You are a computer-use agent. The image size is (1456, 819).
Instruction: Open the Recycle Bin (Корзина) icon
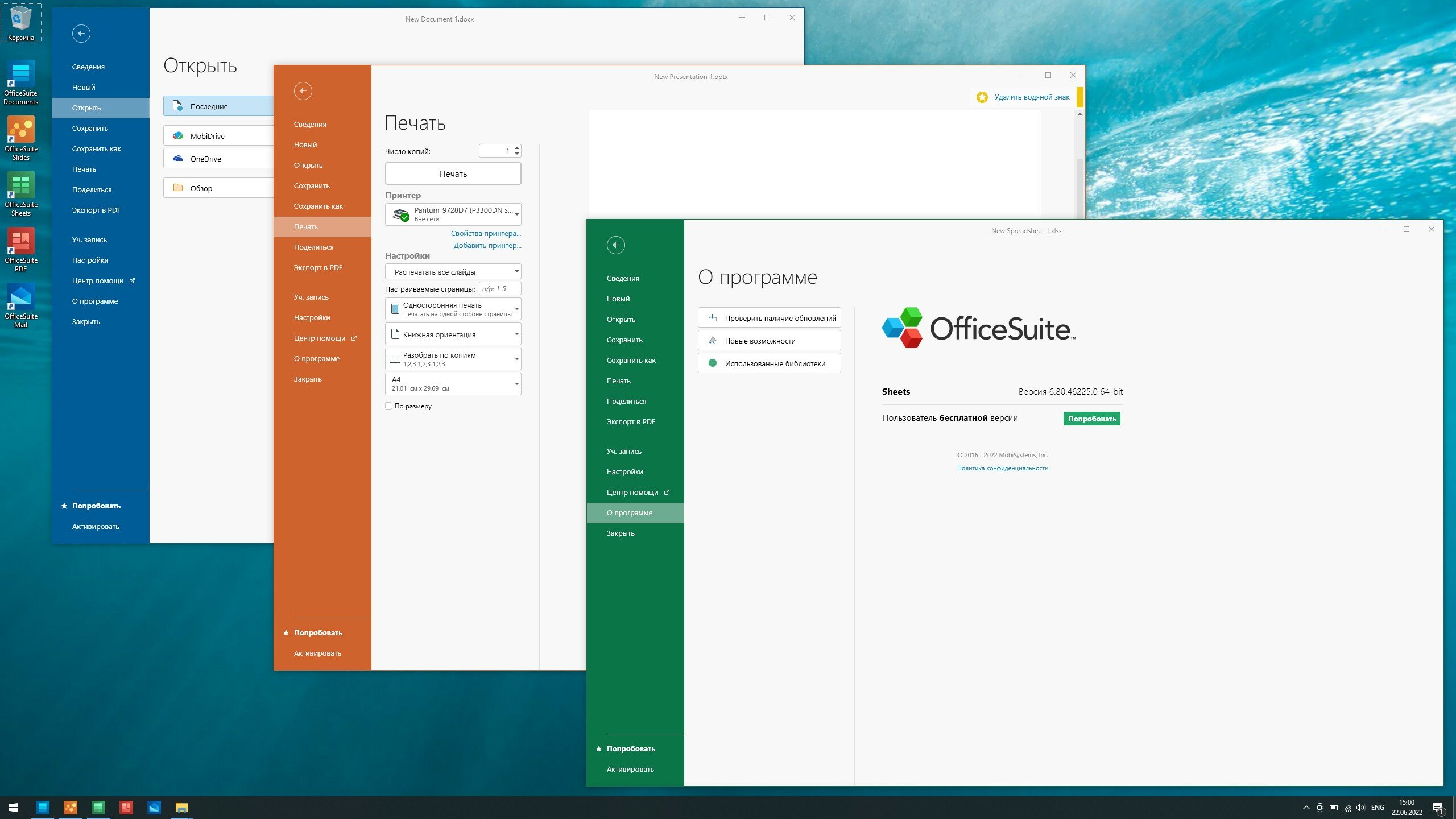21,23
